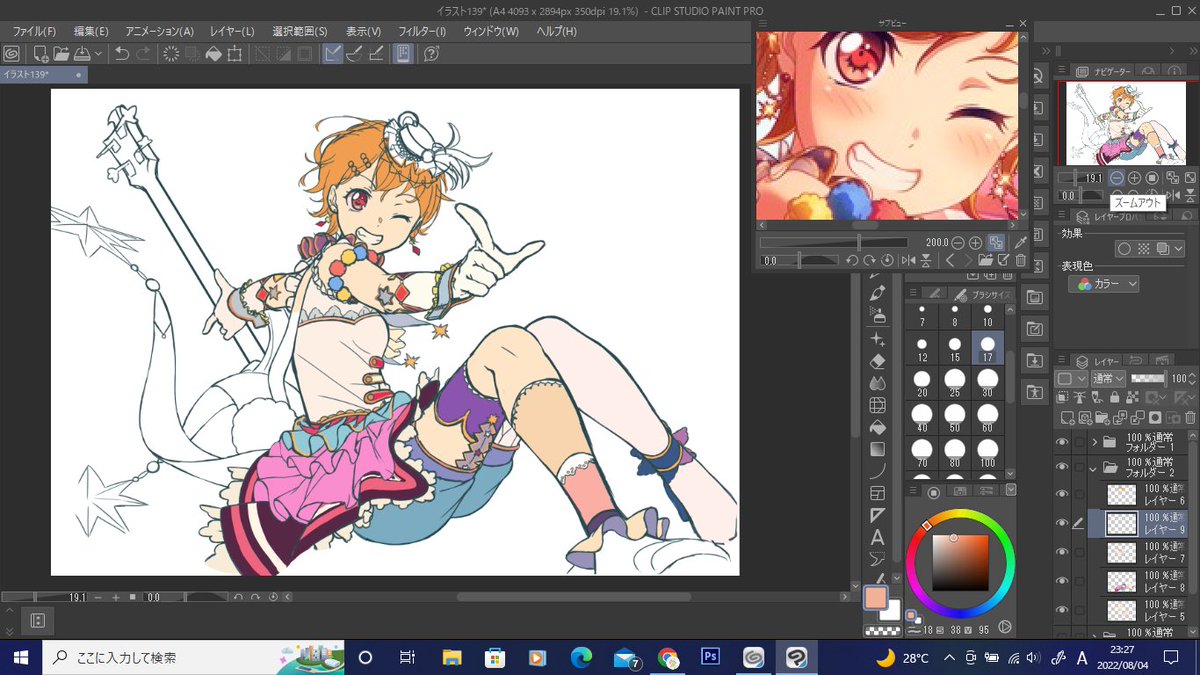
Task: Toggle Snap to Special Ruler in the command bar
Action: point(354,54)
